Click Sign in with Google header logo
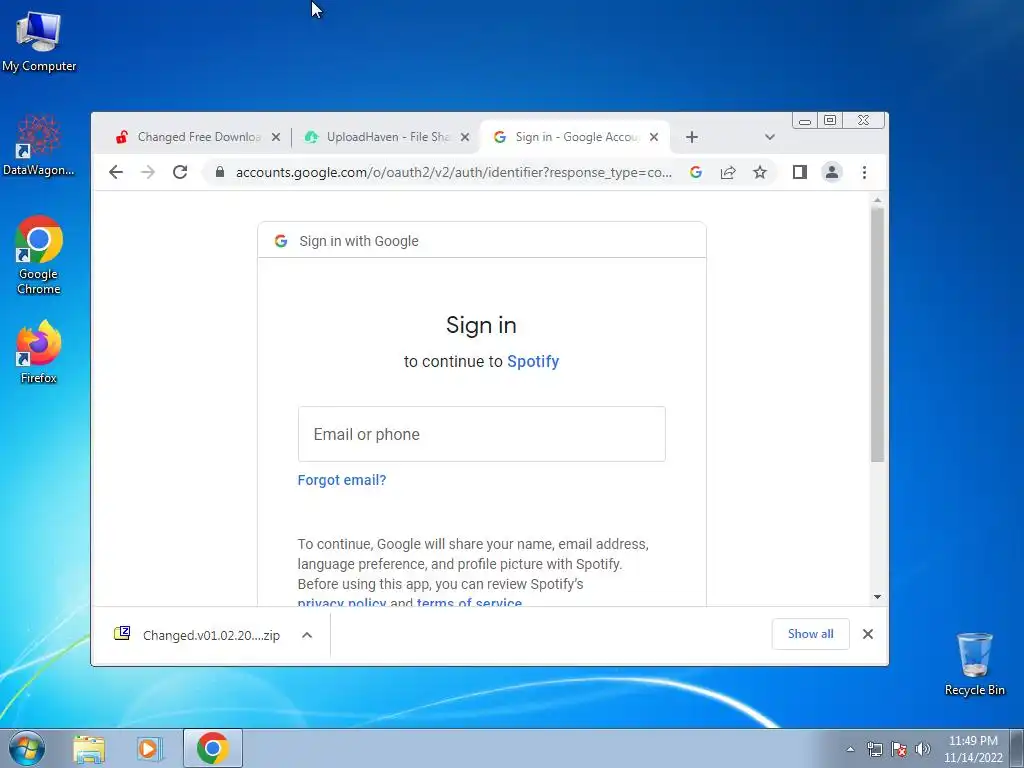1024x768 pixels. [x=281, y=241]
